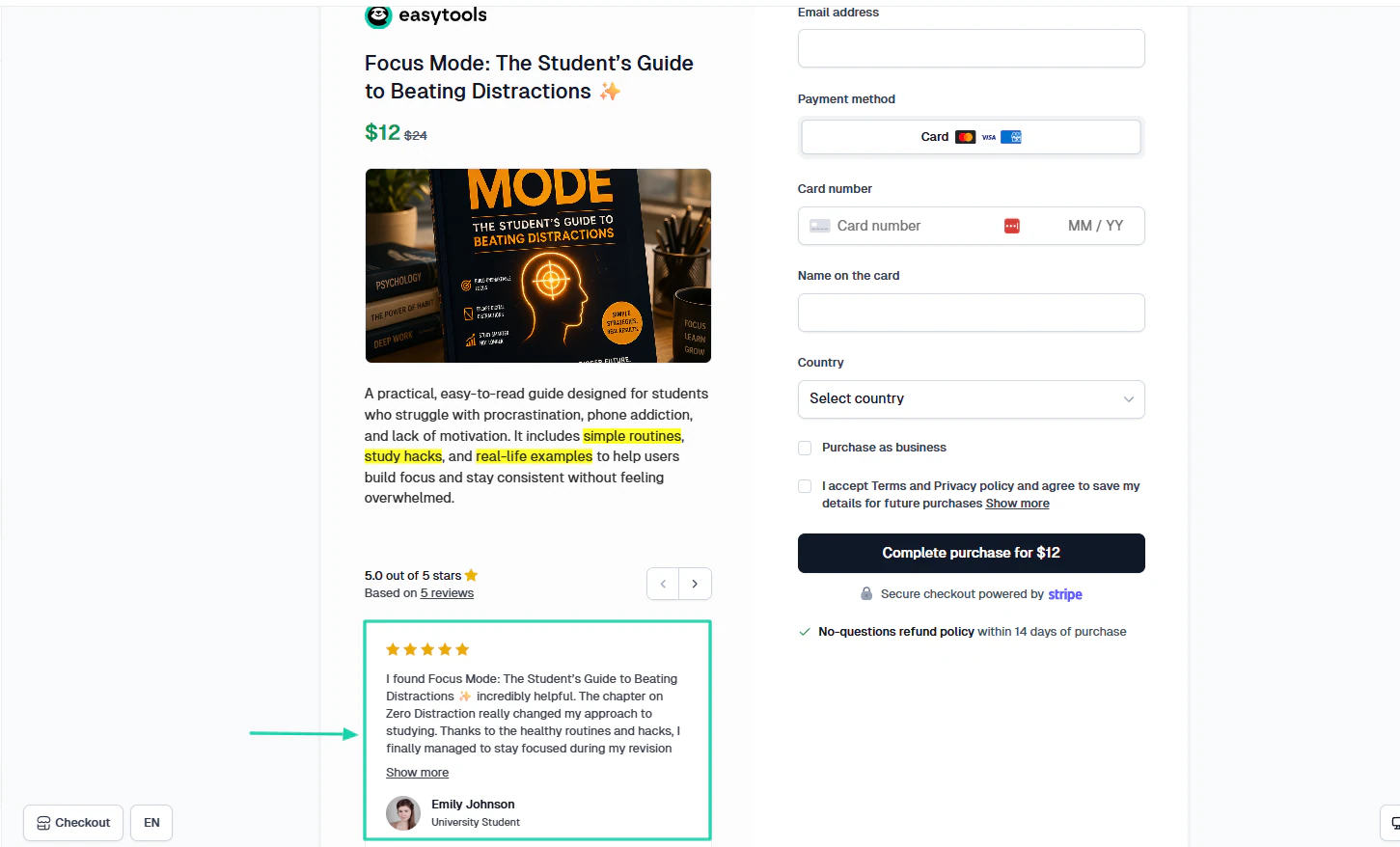Open the EN language selector
The image size is (1400, 847).
[151, 823]
